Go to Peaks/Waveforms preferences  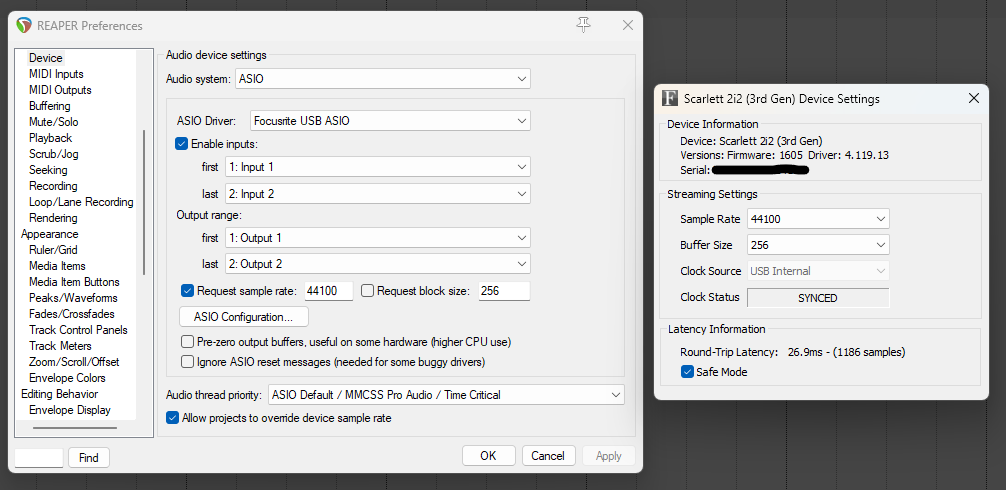[x=73, y=298]
